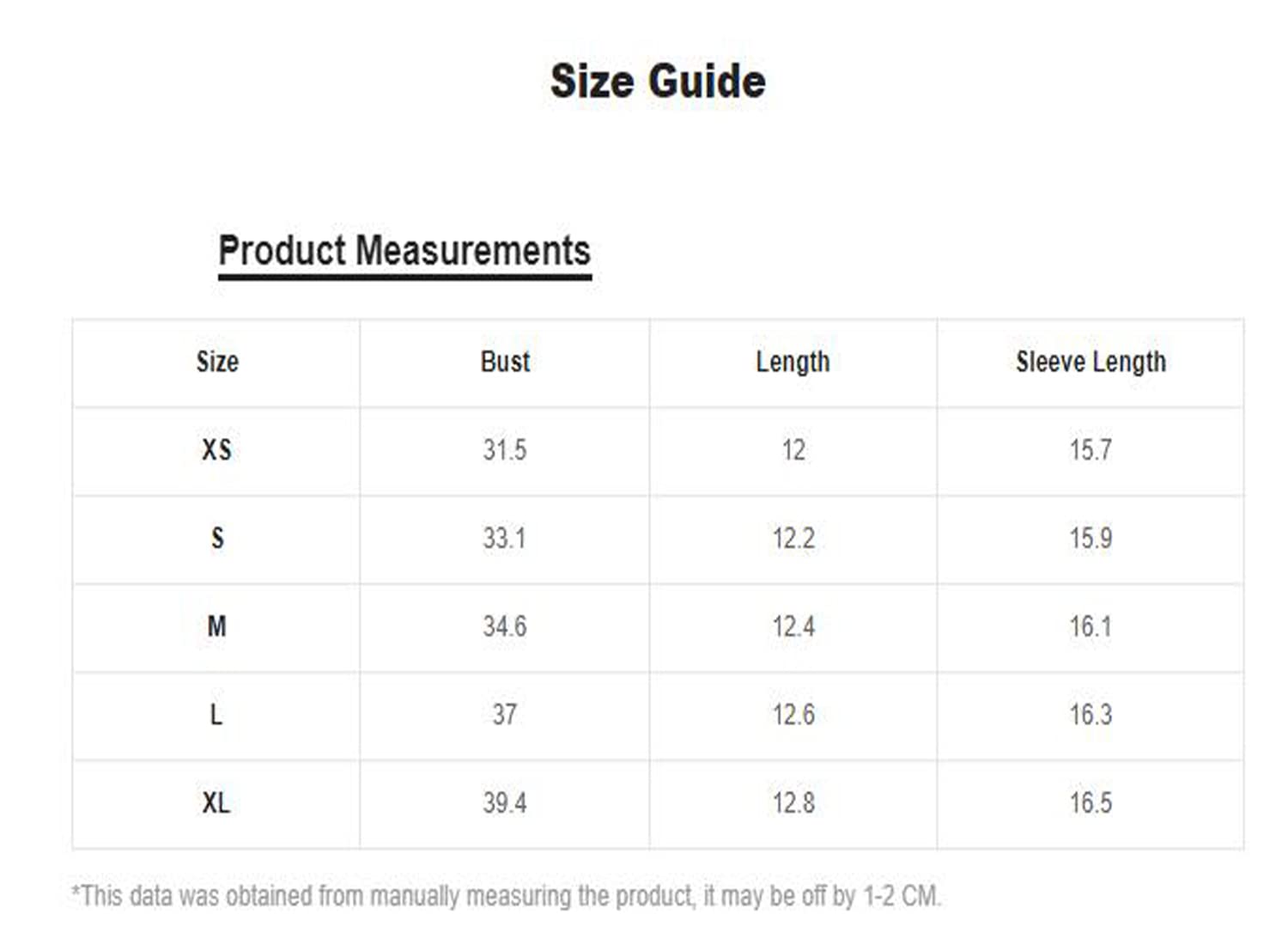The width and height of the screenshot is (1288, 945).
Task: Click the Length column header
Action: coord(793,362)
